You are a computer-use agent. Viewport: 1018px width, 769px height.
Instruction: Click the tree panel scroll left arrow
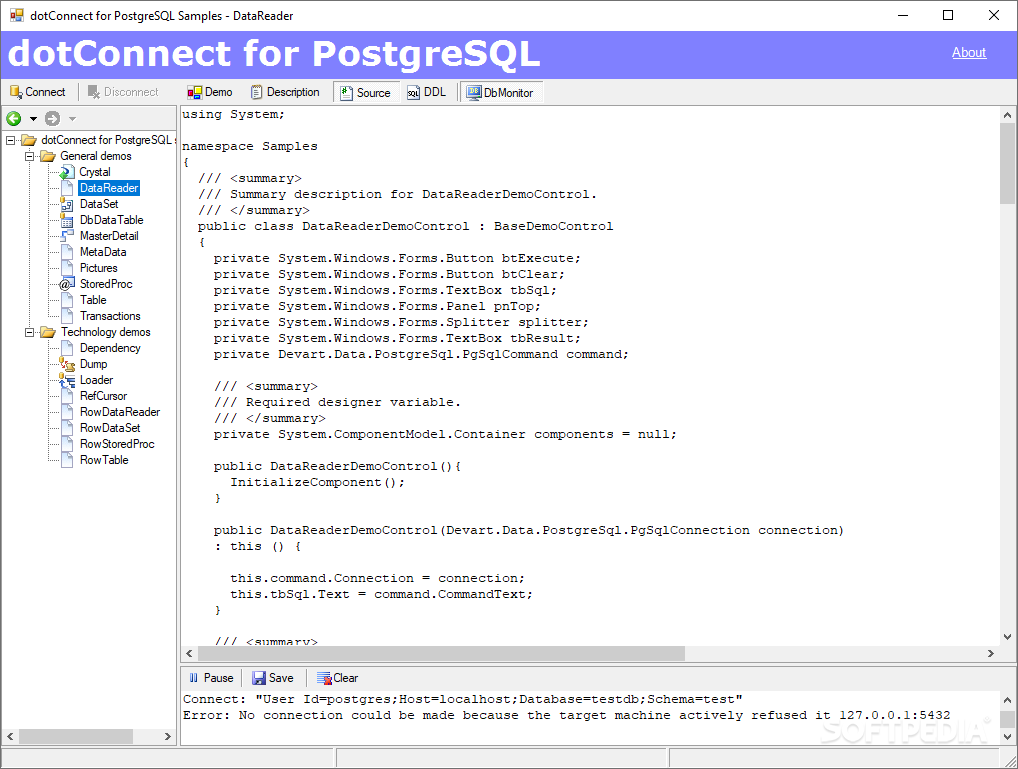tap(10, 737)
